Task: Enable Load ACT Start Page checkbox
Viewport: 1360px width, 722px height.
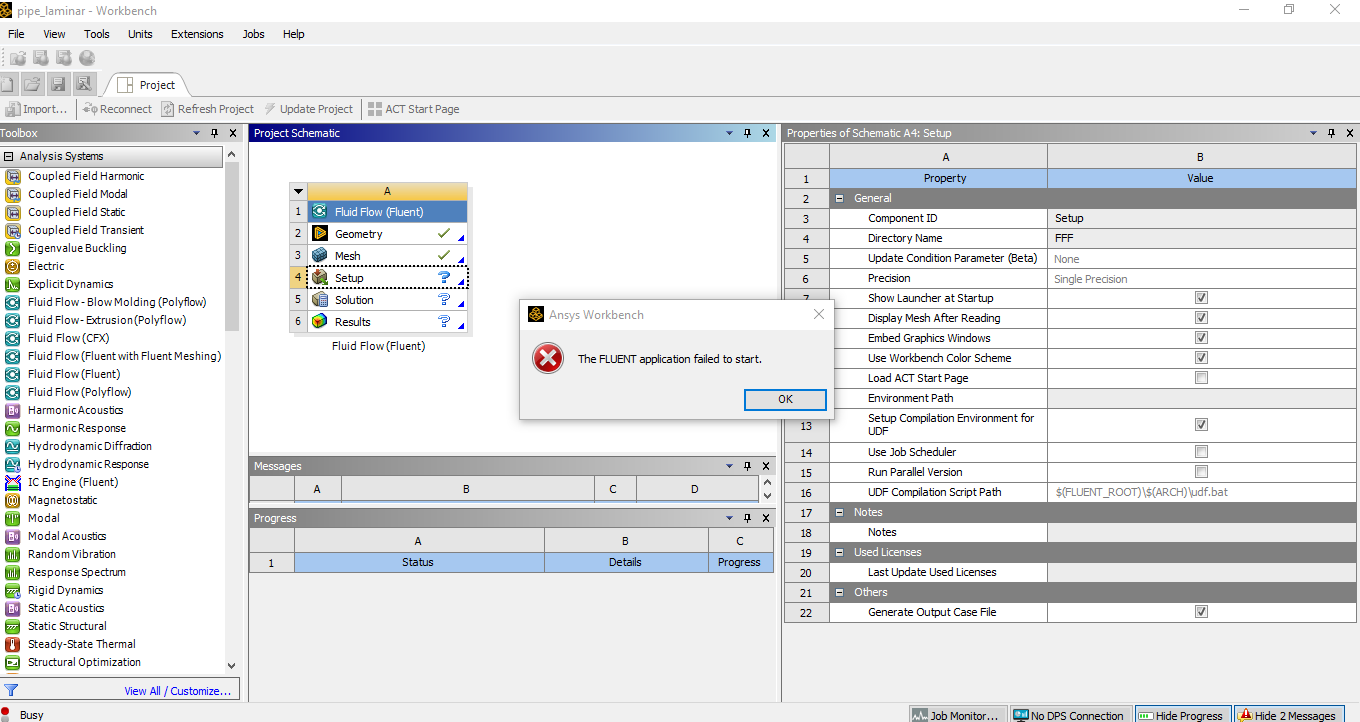Action: pos(1201,378)
